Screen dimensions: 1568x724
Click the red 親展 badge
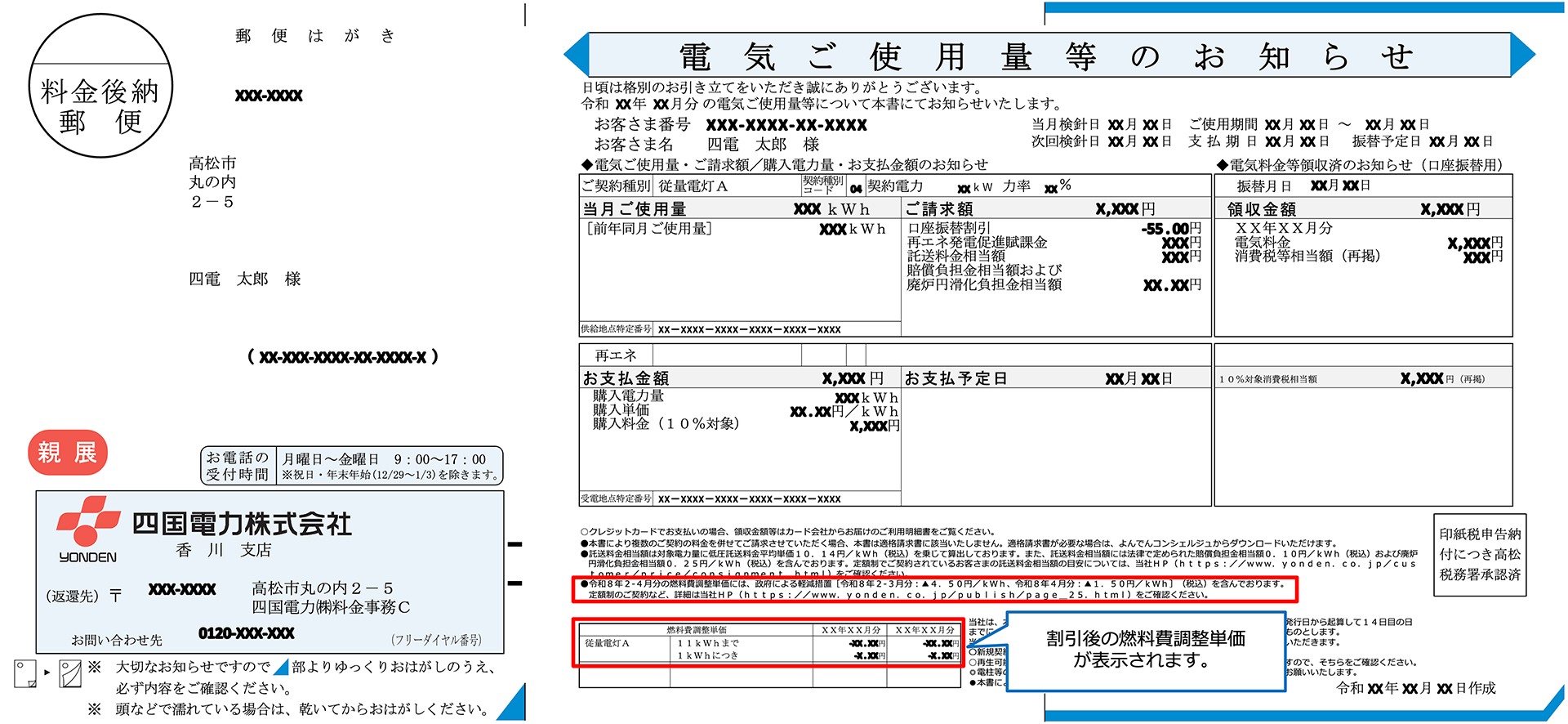click(x=68, y=453)
